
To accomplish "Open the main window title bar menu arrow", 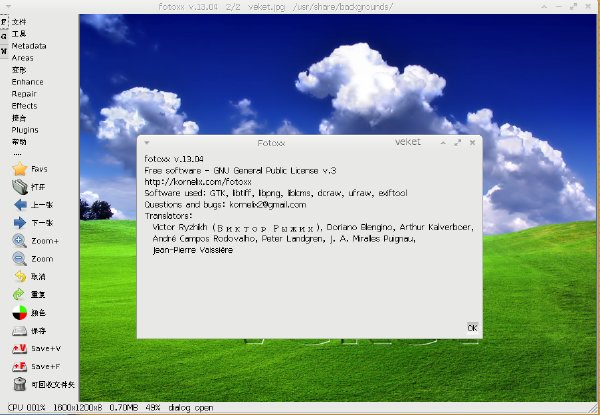I will click(8, 7).
